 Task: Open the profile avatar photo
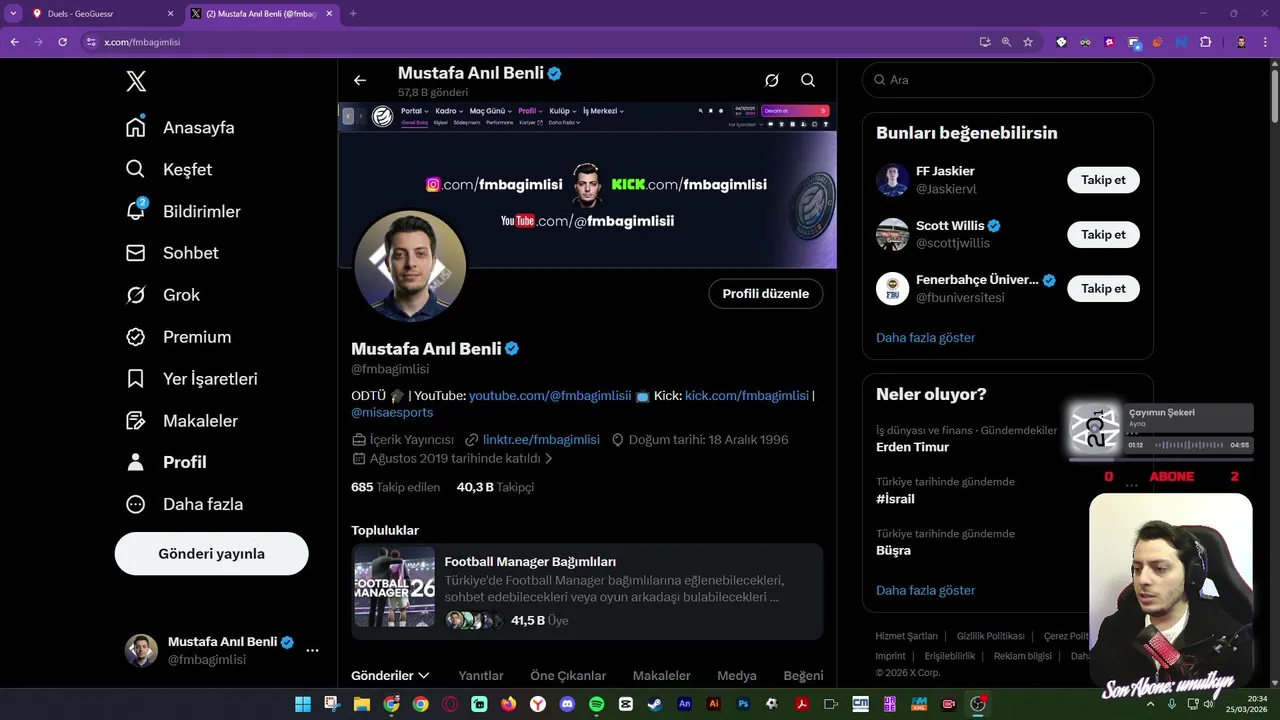[x=410, y=266]
